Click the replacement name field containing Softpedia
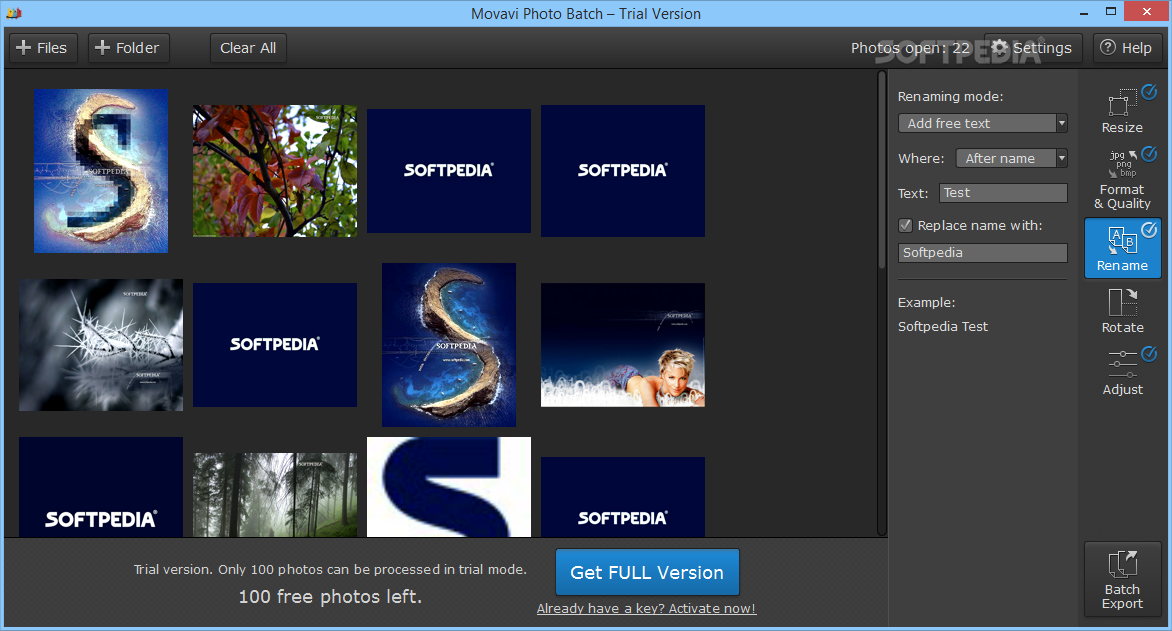Image resolution: width=1172 pixels, height=631 pixels. coord(983,253)
